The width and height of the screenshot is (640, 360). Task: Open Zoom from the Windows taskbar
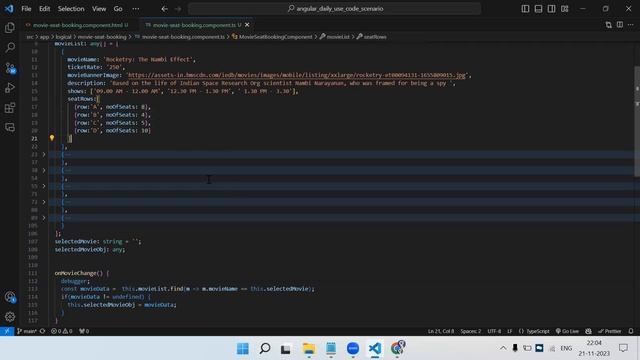pos(353,348)
